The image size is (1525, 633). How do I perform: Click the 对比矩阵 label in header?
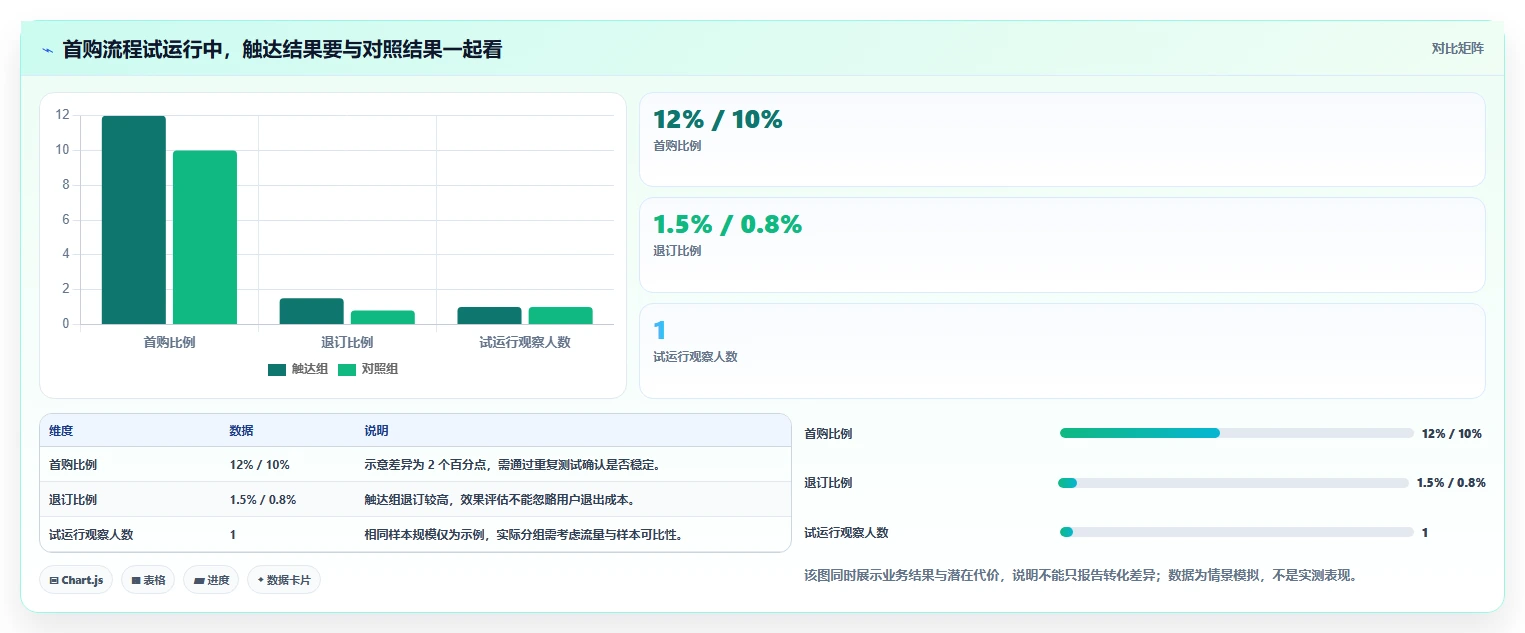tap(1458, 48)
